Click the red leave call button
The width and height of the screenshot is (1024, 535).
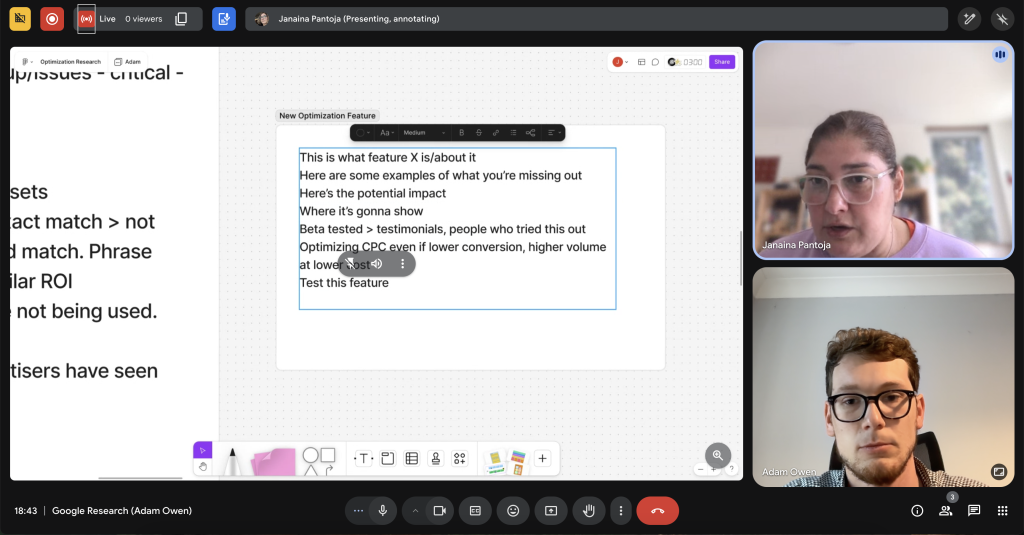click(657, 511)
